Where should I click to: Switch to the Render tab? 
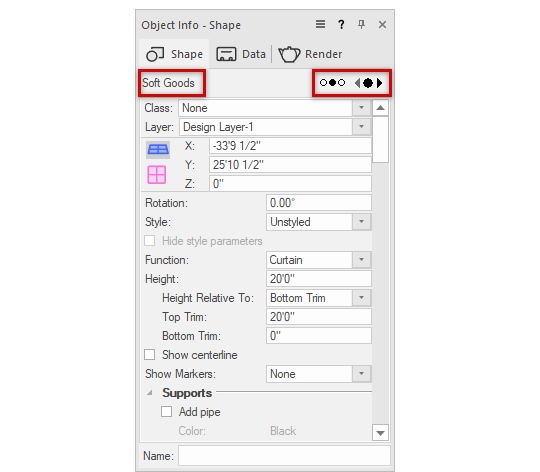[x=310, y=54]
